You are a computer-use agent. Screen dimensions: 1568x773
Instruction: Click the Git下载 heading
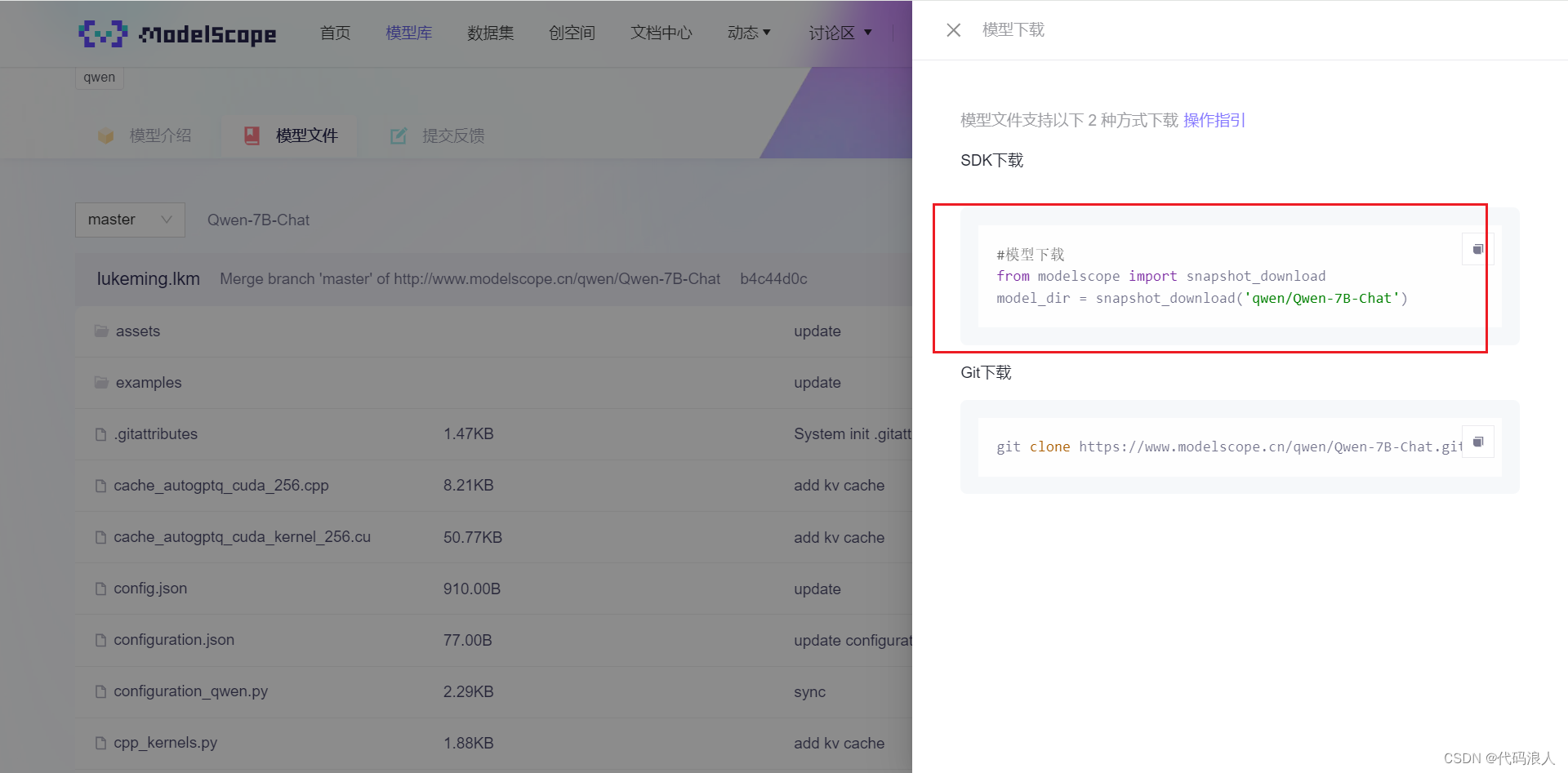[x=986, y=372]
